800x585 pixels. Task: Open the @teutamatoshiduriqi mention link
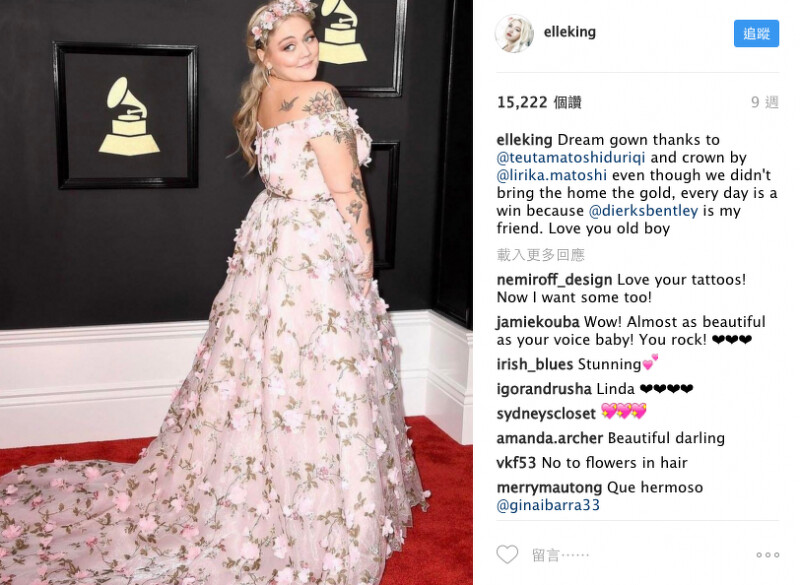click(571, 158)
